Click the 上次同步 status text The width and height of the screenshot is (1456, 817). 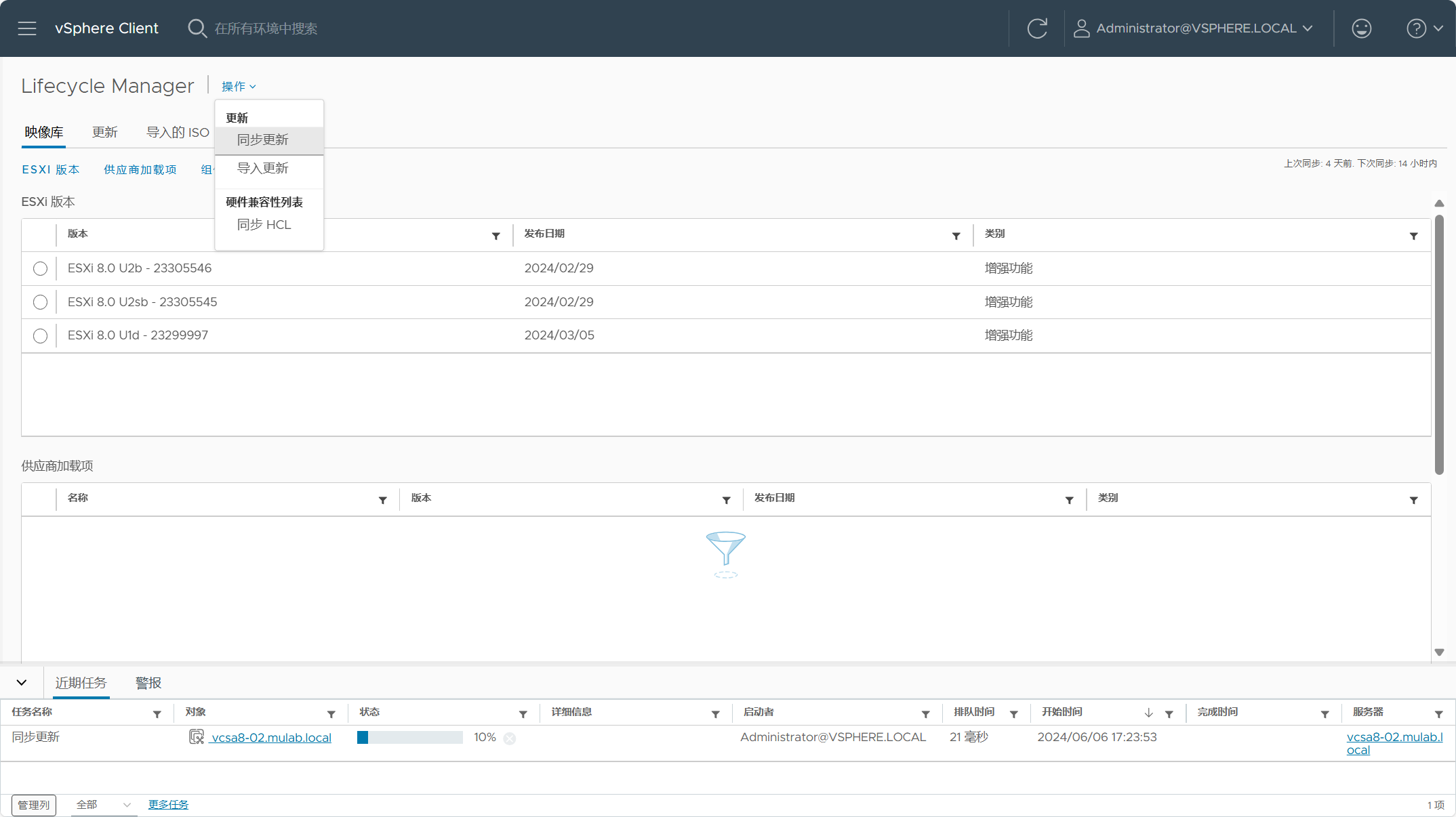1360,164
